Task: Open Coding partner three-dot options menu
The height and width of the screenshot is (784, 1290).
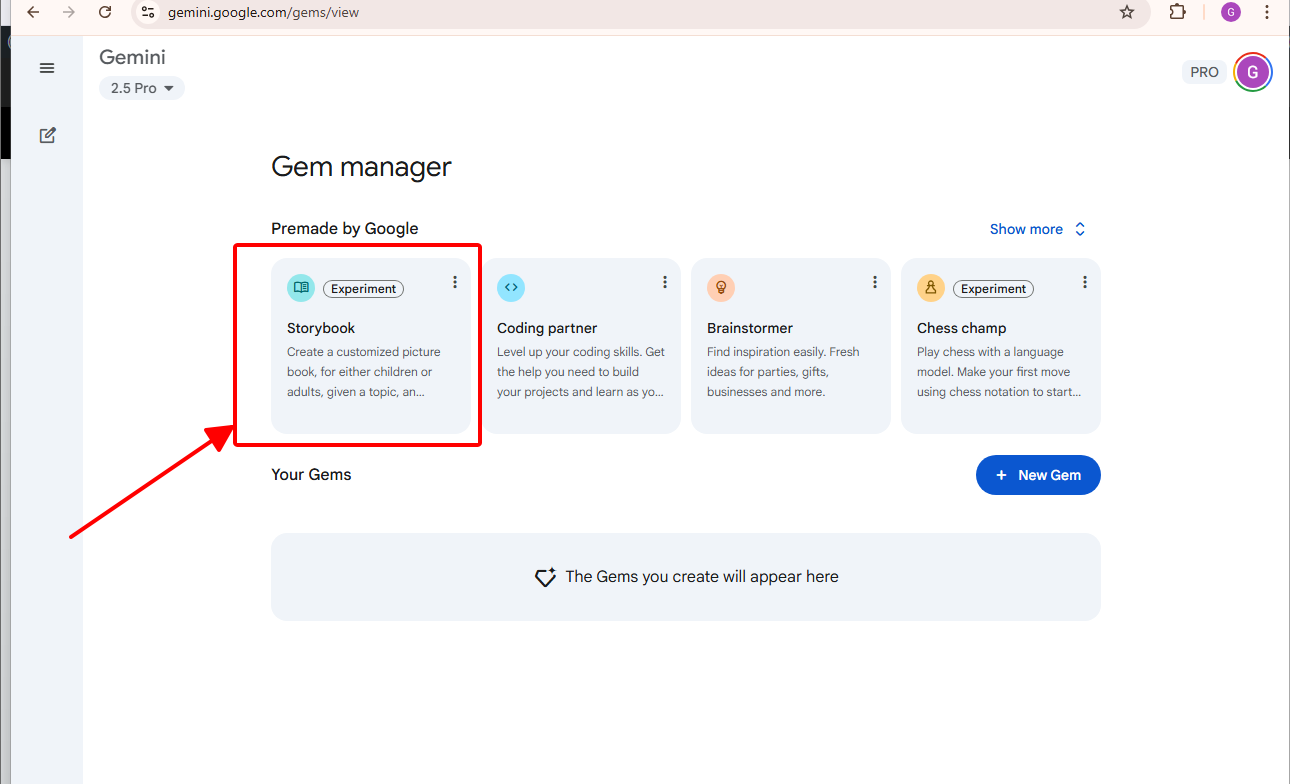Action: click(665, 283)
